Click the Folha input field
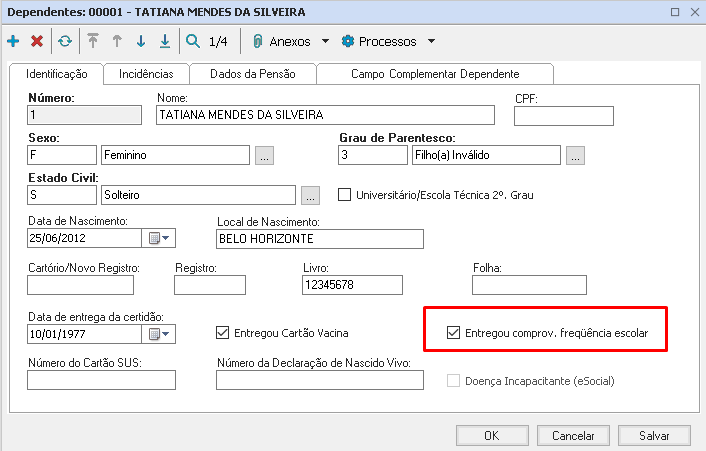This screenshot has width=706, height=451. click(x=530, y=285)
